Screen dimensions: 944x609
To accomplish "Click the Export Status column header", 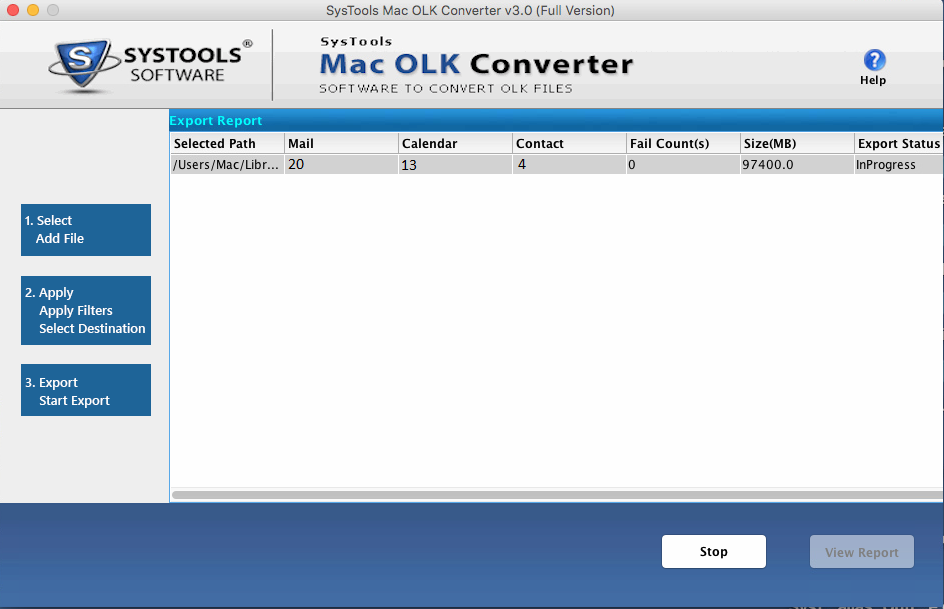I will pos(899,143).
